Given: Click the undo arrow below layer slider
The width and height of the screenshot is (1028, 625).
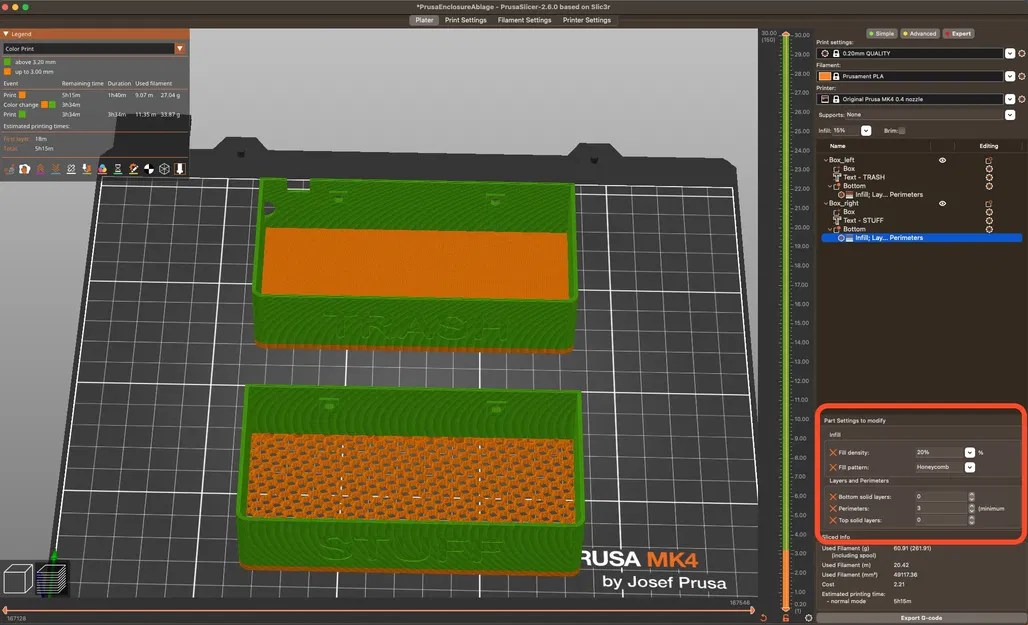Looking at the screenshot, I should 763,618.
